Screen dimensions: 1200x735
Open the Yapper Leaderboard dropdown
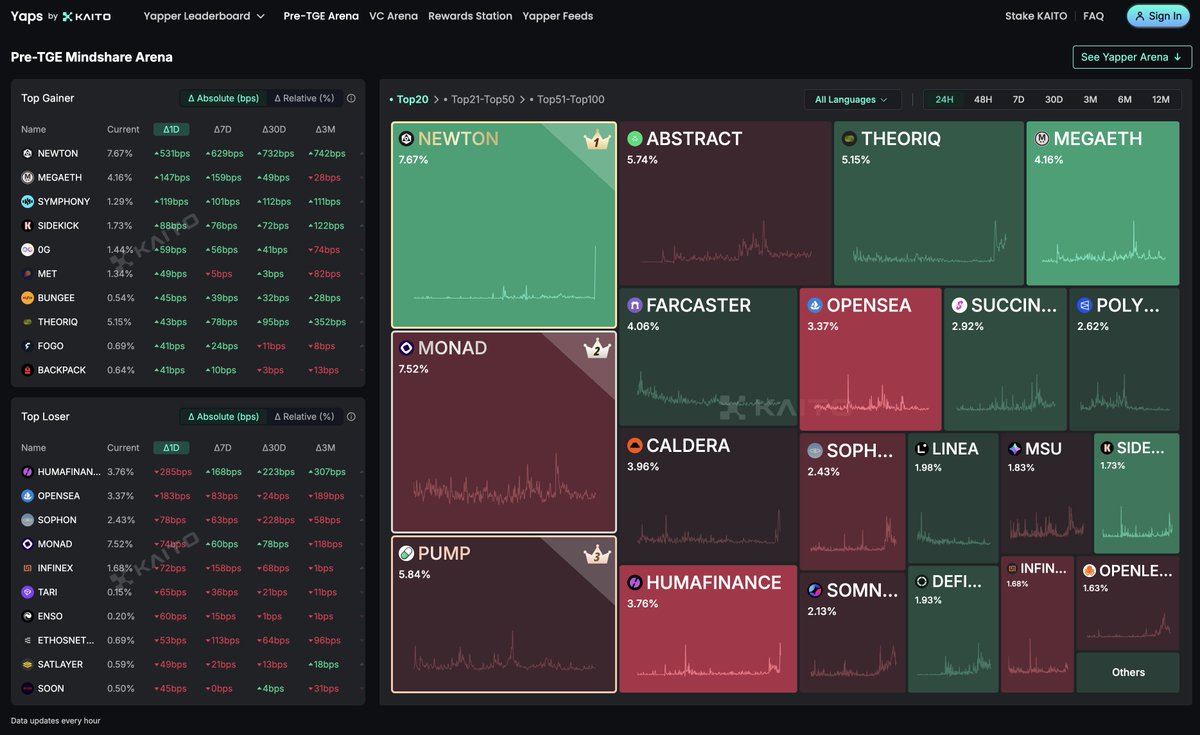pyautogui.click(x=204, y=16)
